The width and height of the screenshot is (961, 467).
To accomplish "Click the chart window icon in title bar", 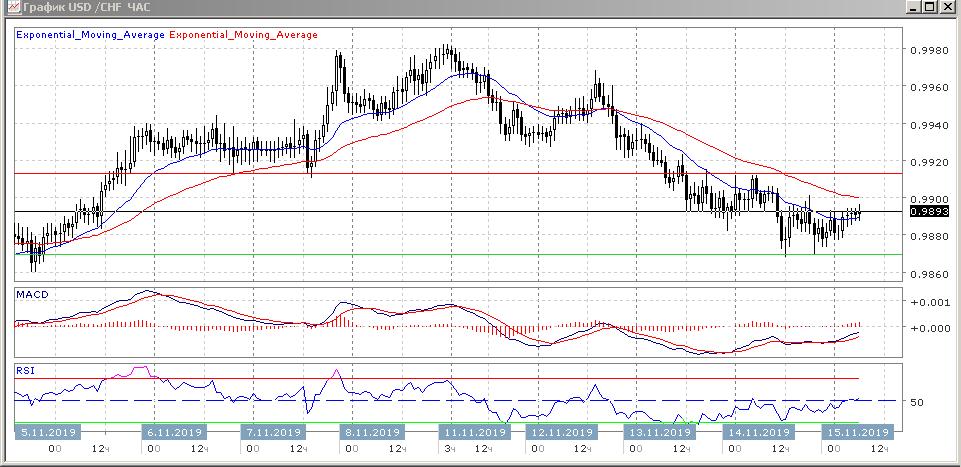I will click(9, 7).
